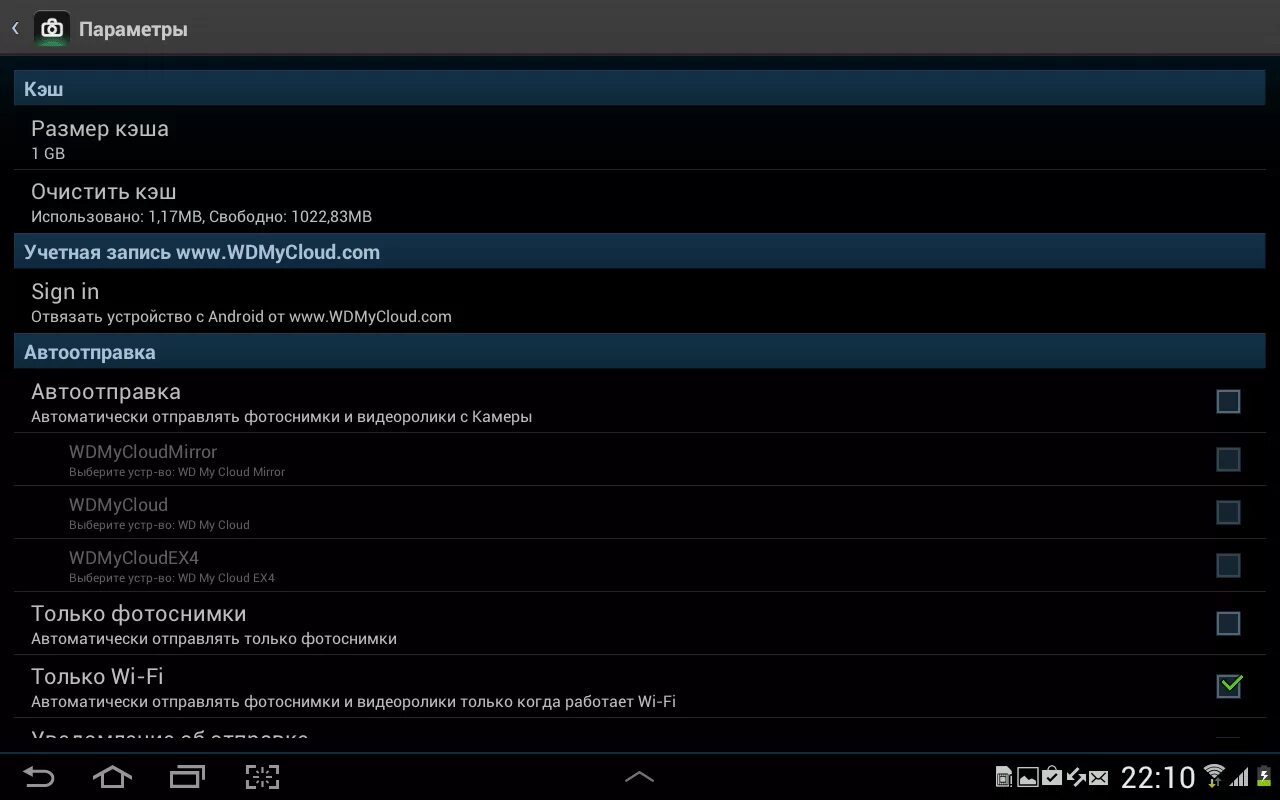The width and height of the screenshot is (1280, 800).
Task: Tap the battery charging status icon
Action: click(x=1262, y=777)
